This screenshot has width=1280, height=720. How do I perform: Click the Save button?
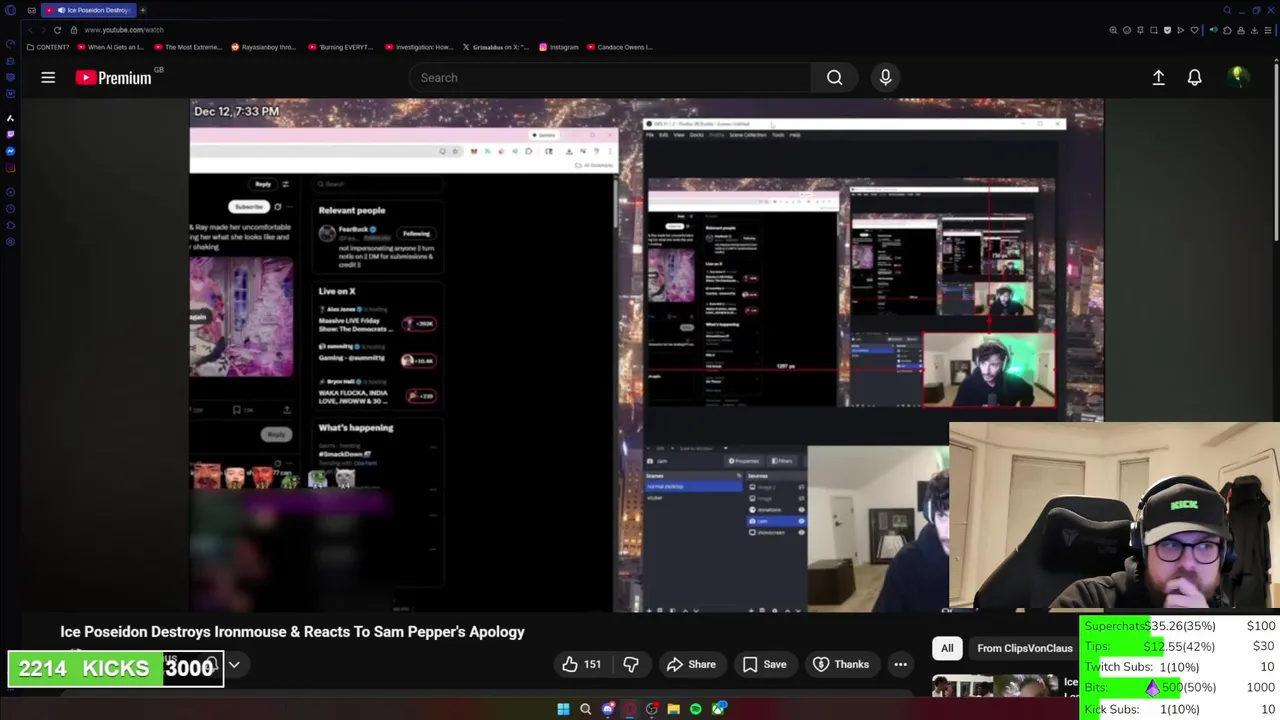(x=765, y=664)
